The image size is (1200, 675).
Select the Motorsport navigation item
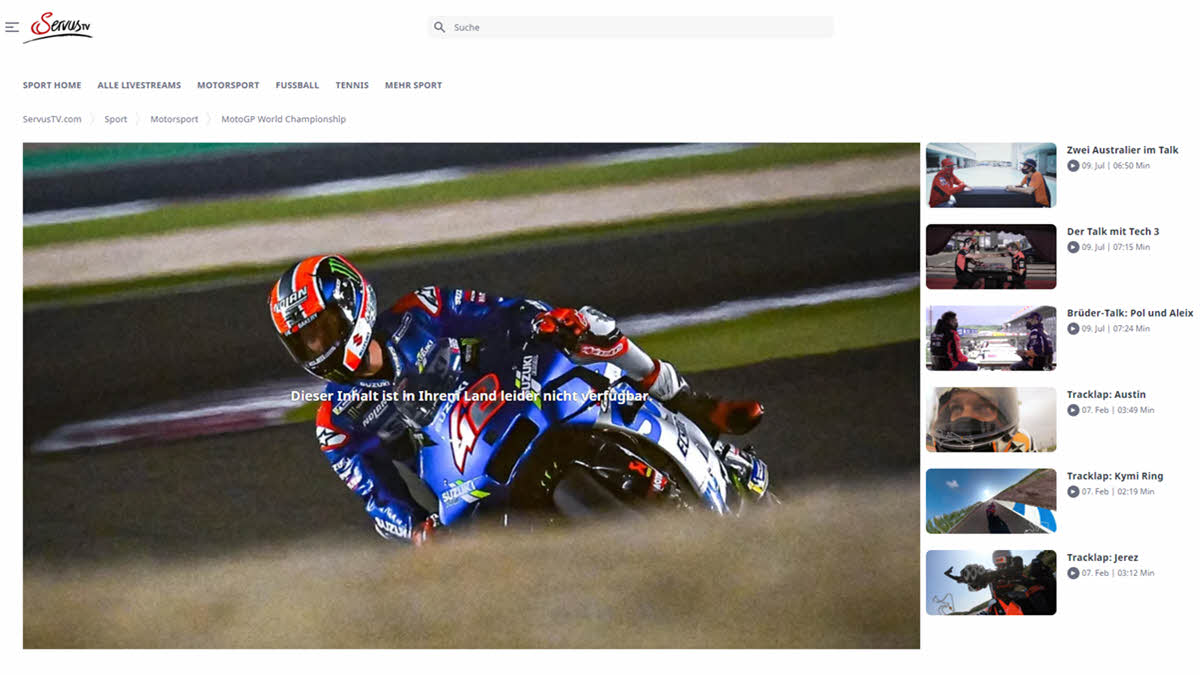coord(228,86)
